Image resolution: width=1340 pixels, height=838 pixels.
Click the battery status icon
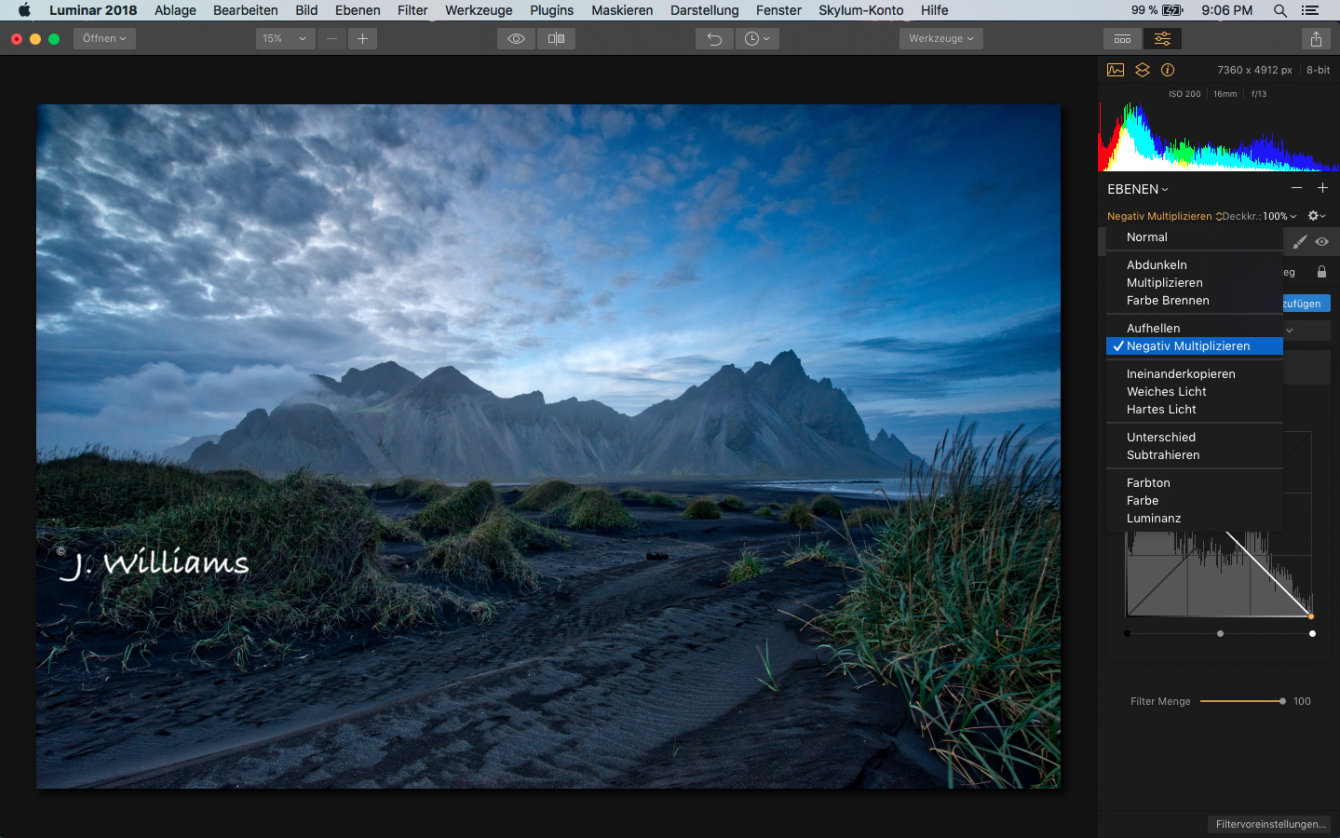(1173, 10)
